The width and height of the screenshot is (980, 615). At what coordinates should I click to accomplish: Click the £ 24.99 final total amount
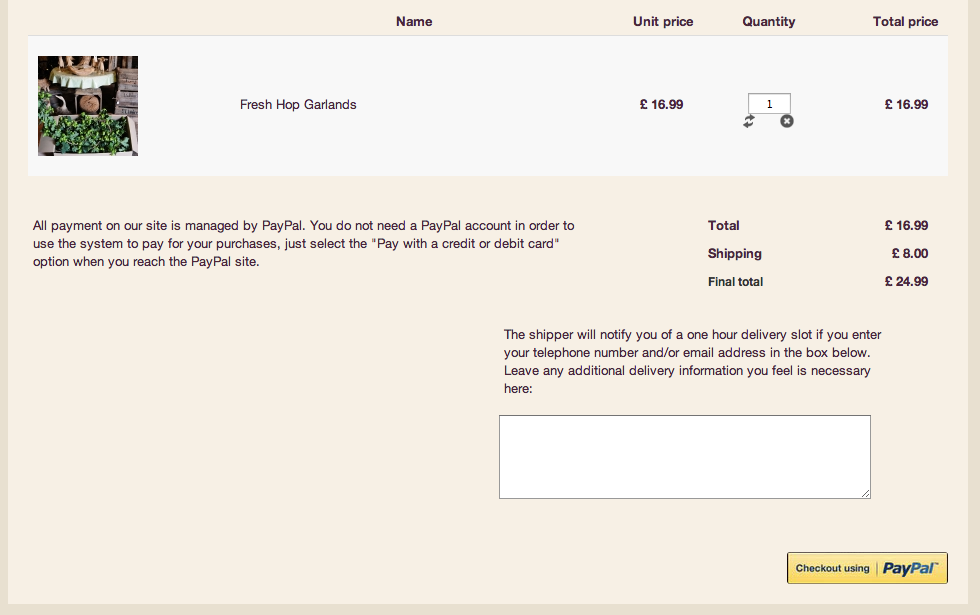click(906, 281)
